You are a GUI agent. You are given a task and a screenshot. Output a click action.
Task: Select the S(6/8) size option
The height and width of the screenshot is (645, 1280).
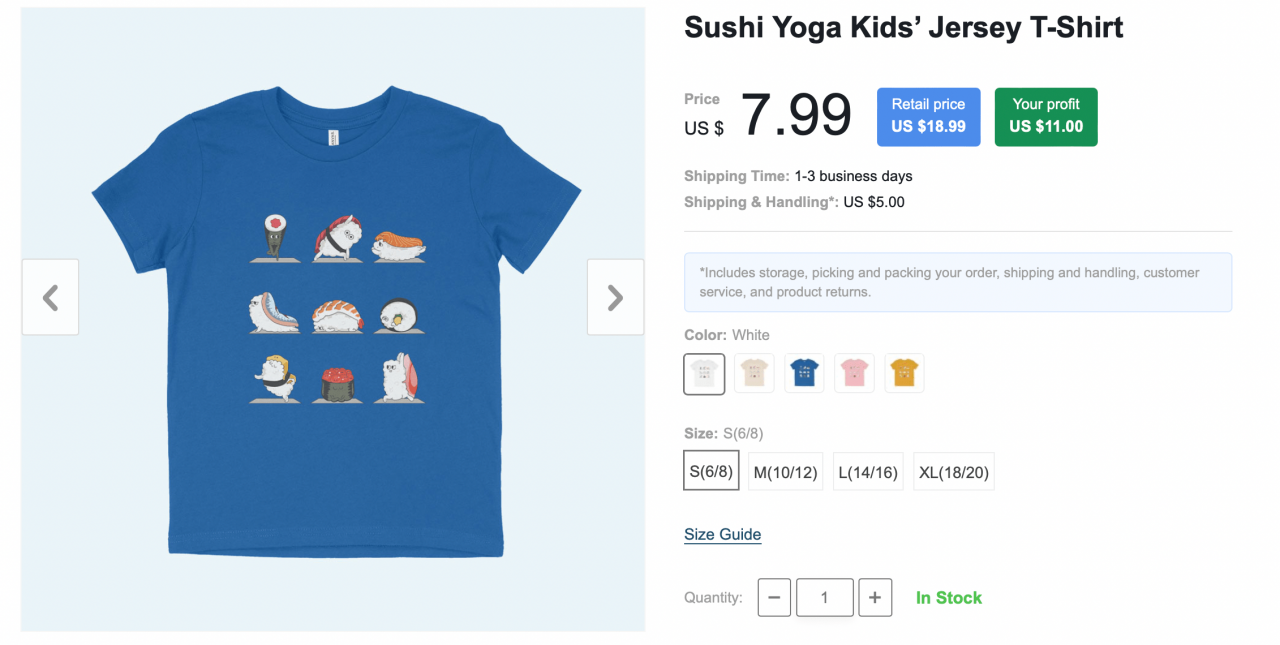(711, 470)
